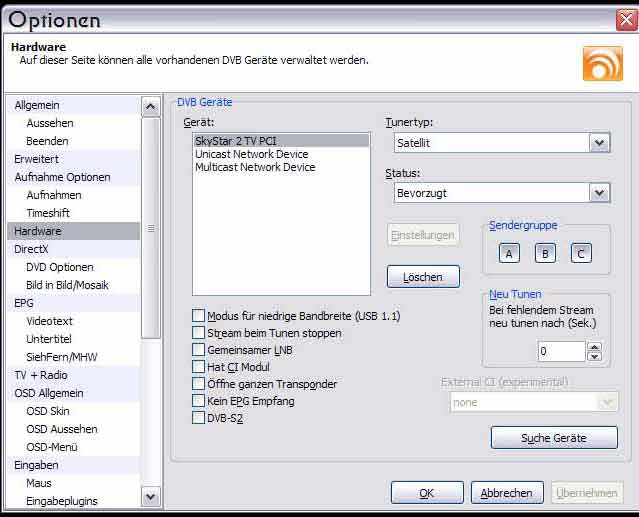The image size is (639, 517).
Task: Select Sendergruppe C button
Action: 581,253
